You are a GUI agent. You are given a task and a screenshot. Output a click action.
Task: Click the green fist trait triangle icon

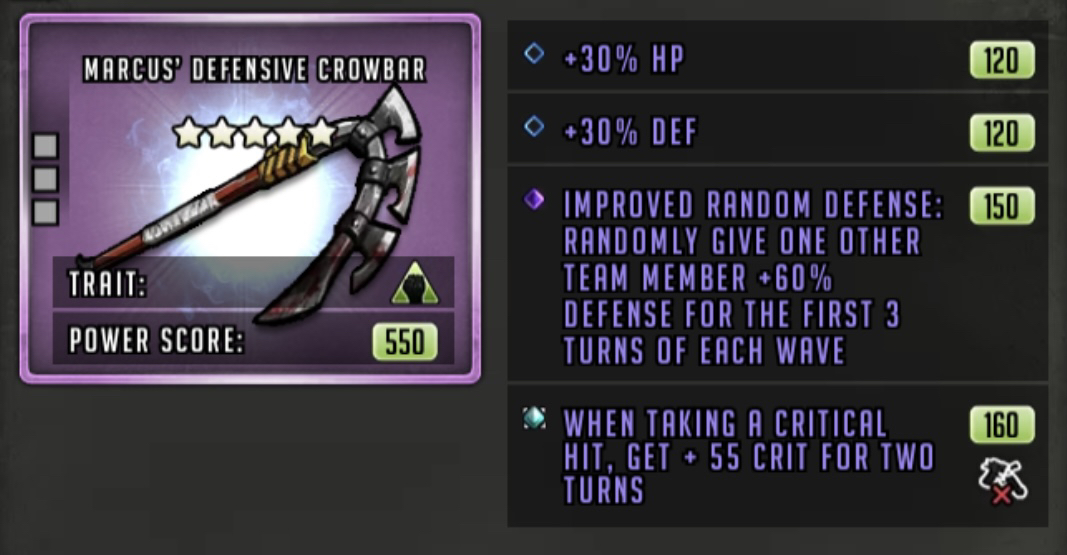pos(415,284)
